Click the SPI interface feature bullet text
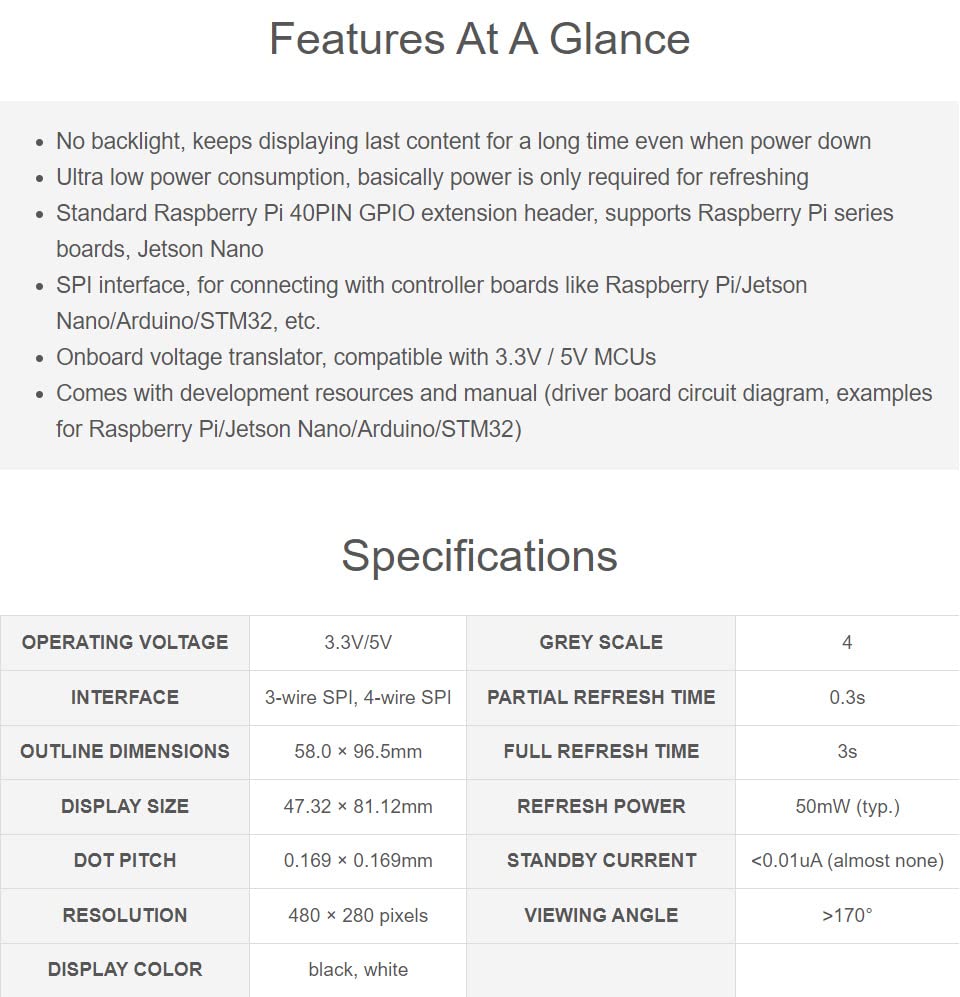Image resolution: width=960 pixels, height=997 pixels. click(x=431, y=285)
